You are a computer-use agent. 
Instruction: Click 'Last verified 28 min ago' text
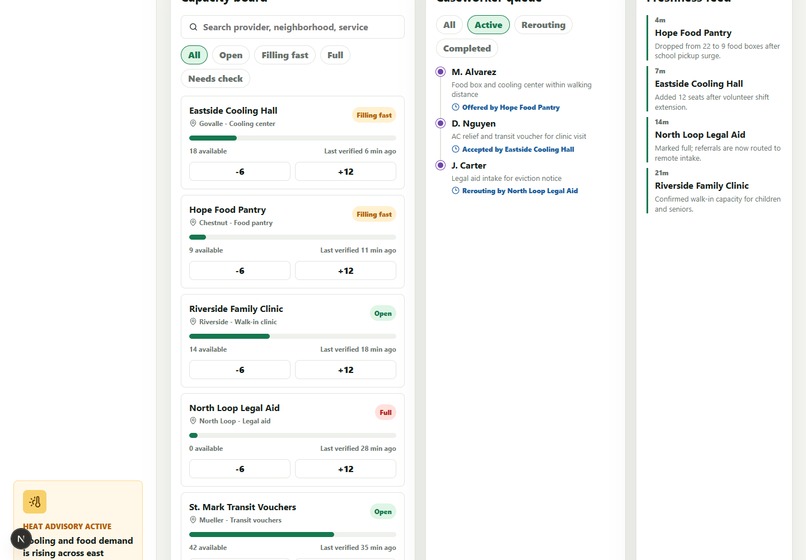(x=358, y=448)
